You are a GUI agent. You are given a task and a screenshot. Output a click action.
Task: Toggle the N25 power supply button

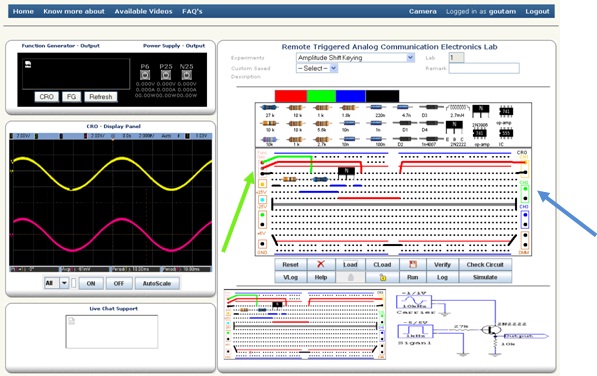tap(187, 75)
